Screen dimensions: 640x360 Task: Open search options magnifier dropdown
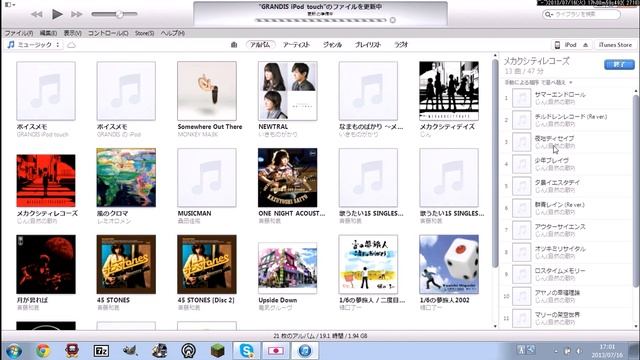549,14
